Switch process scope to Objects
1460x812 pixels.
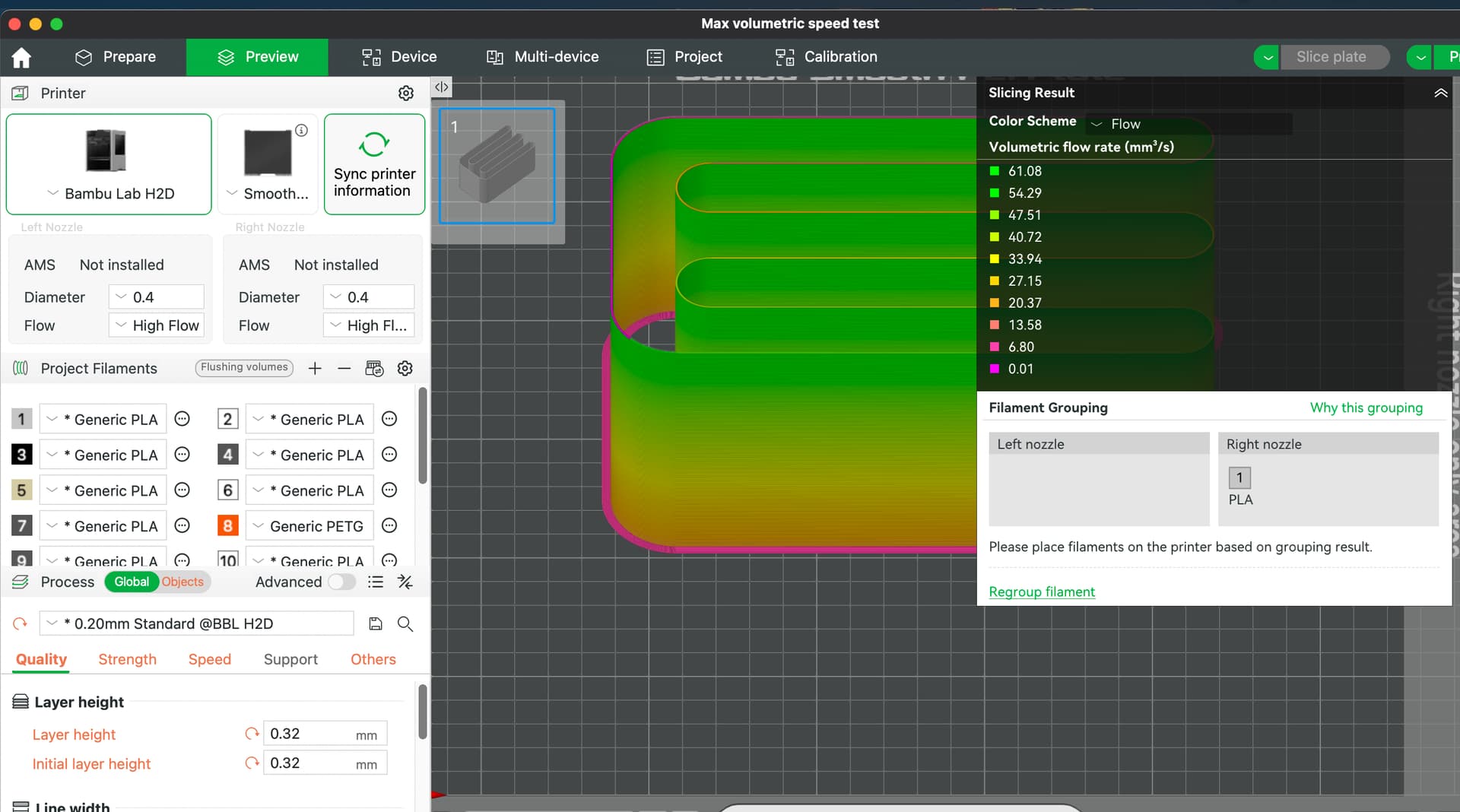(182, 582)
